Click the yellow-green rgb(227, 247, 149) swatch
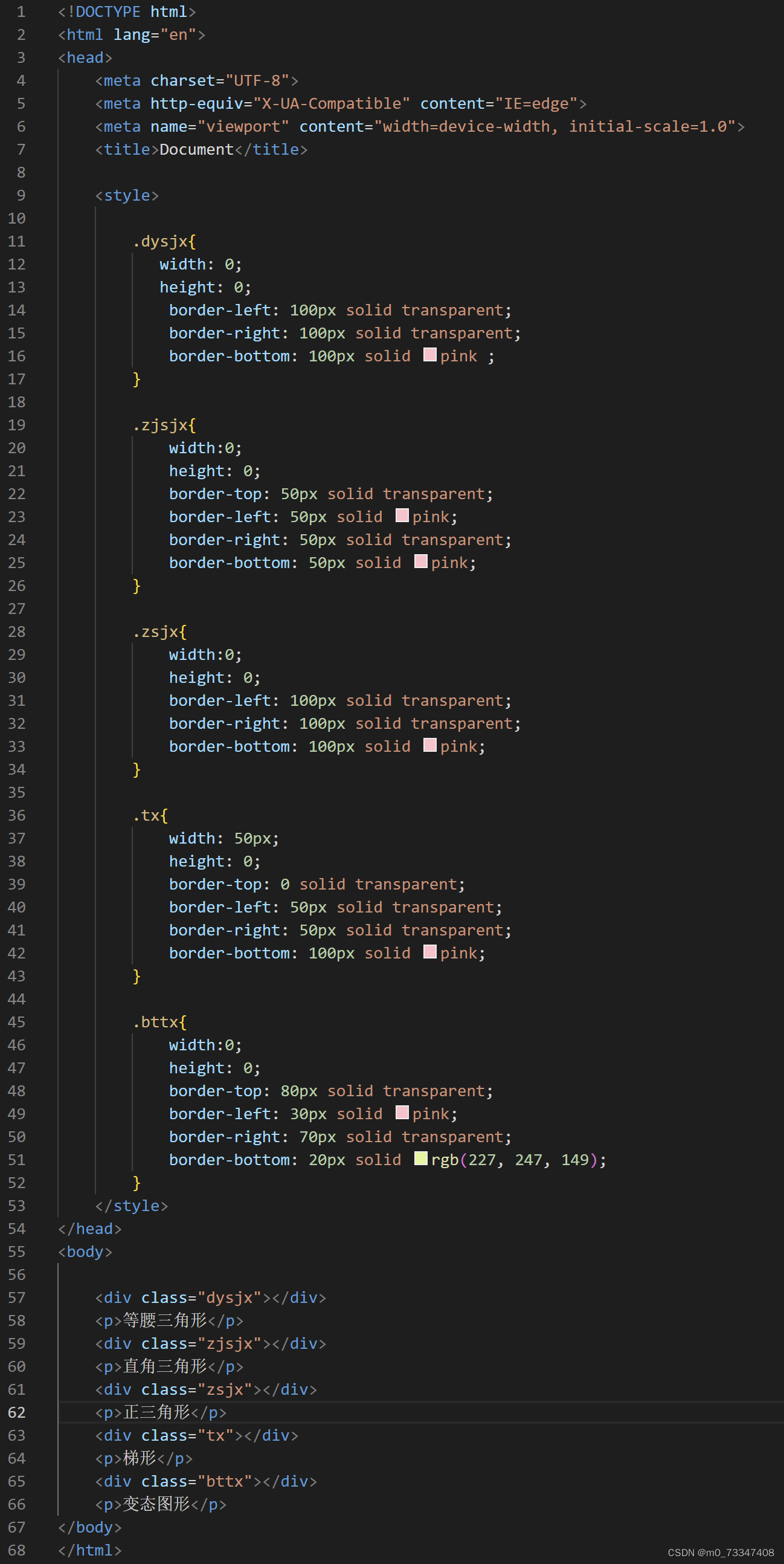This screenshot has width=784, height=1564. 420,1158
